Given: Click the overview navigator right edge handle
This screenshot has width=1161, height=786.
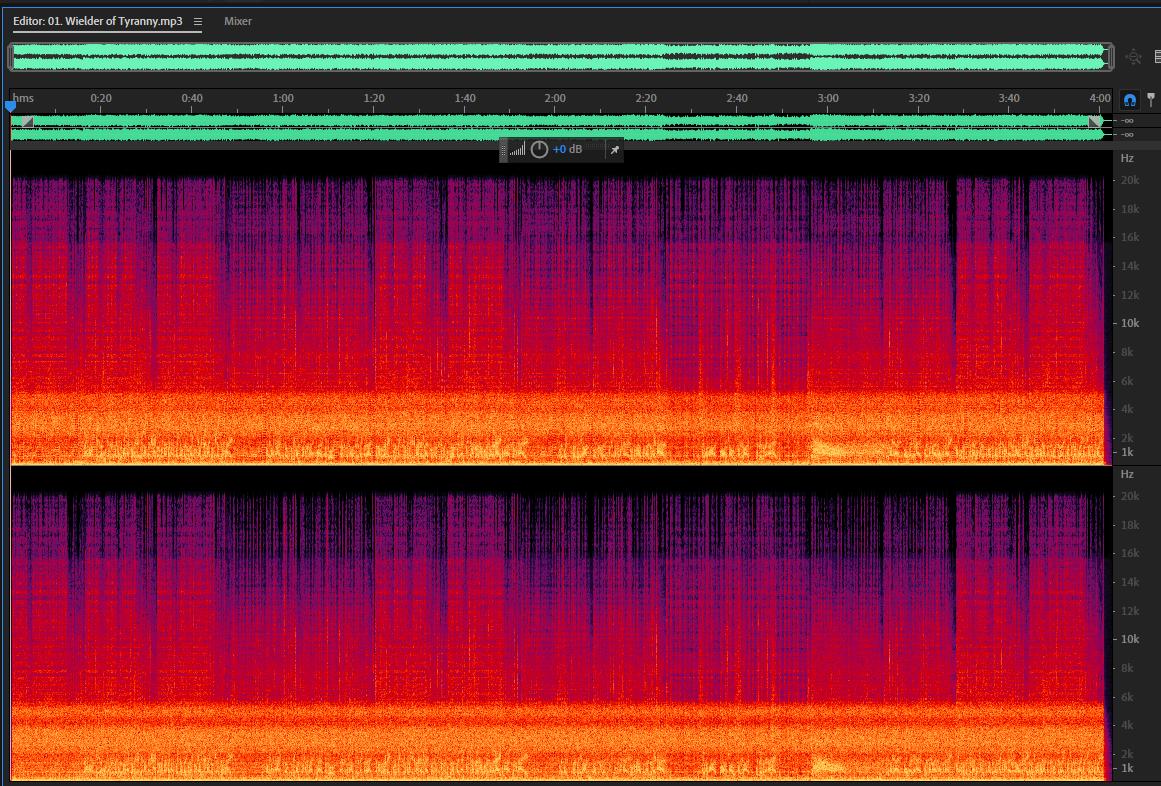Looking at the screenshot, I should 1109,57.
